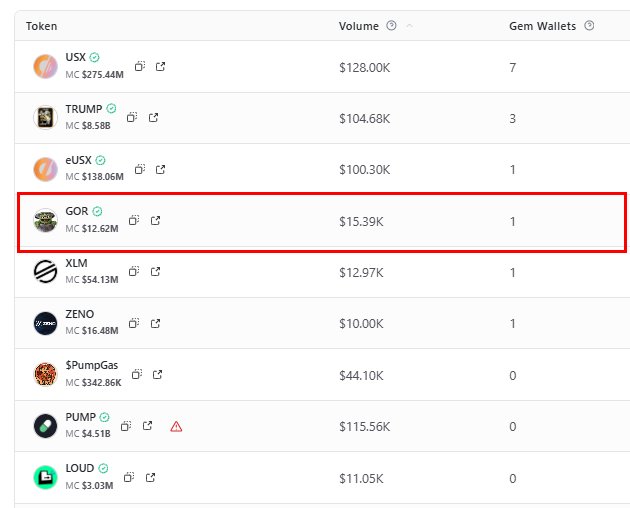The image size is (630, 508).
Task: Copy the USX token address
Action: click(140, 66)
